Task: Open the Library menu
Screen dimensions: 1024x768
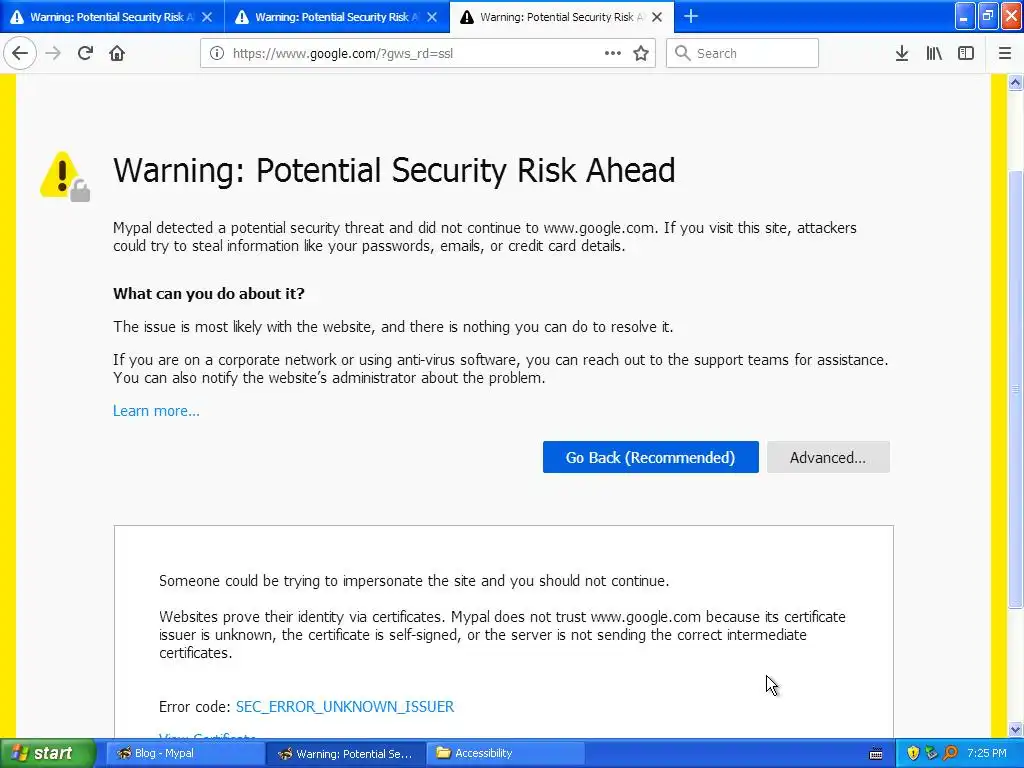Action: 934,53
